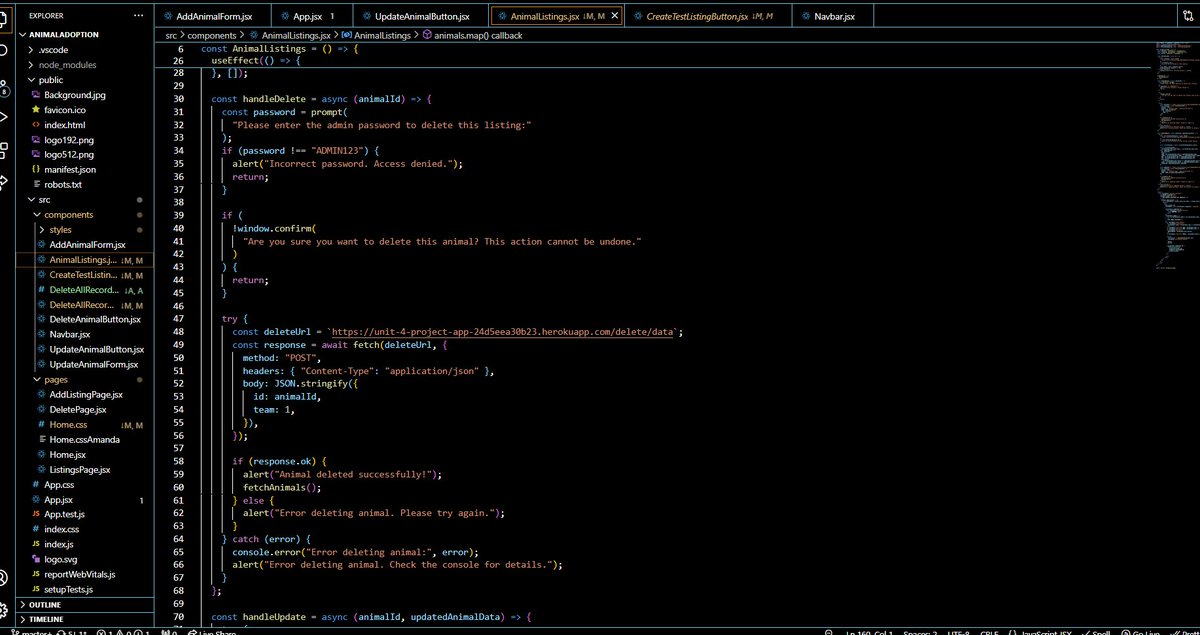
Task: Expand the styles folder
Action: click(41, 230)
